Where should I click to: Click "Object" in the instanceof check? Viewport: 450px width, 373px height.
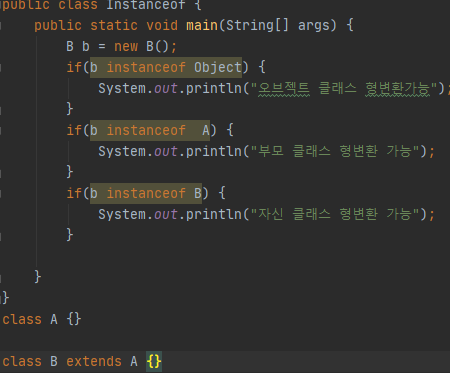(218, 67)
